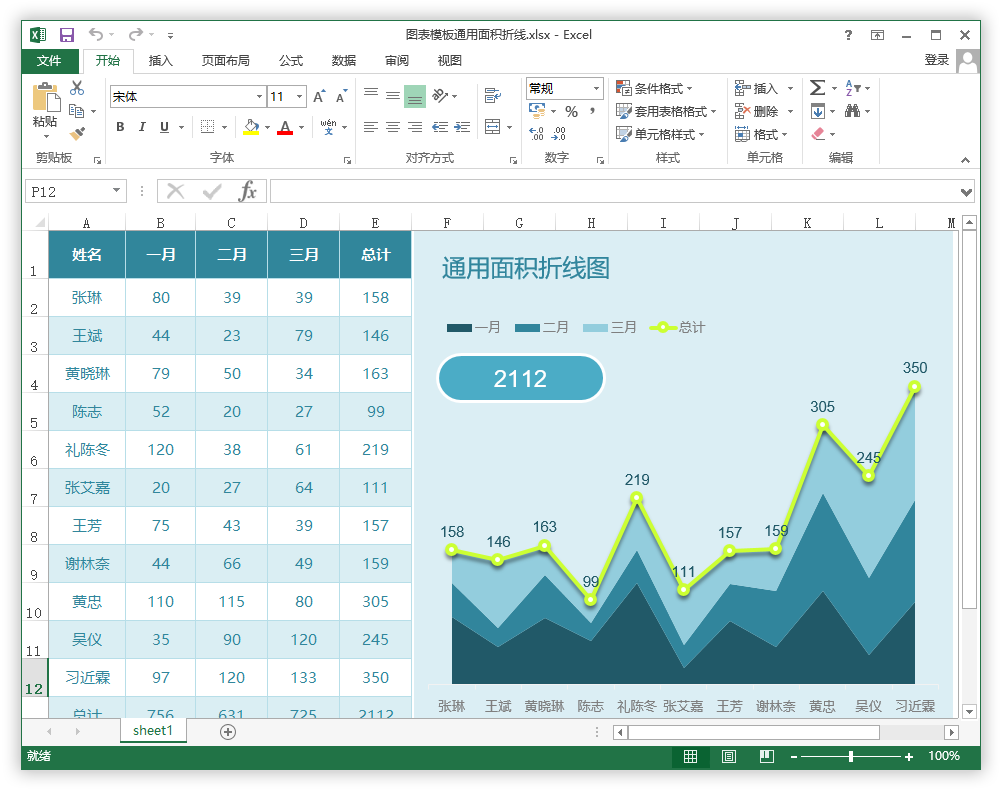Toggle Italic formatting
The height and width of the screenshot is (790, 1000).
click(x=142, y=127)
